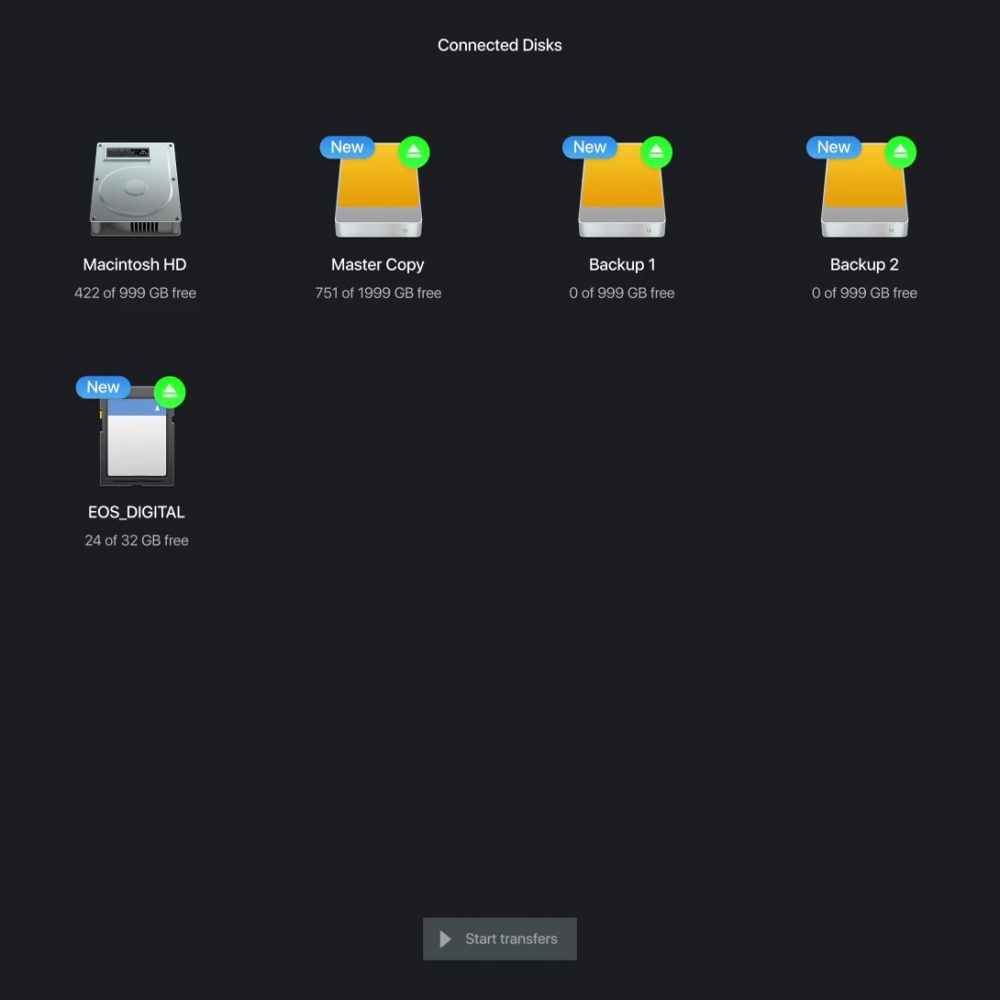This screenshot has height=1000, width=1000.
Task: Click '24 of 32 GB free' text
Action: pyautogui.click(x=136, y=540)
